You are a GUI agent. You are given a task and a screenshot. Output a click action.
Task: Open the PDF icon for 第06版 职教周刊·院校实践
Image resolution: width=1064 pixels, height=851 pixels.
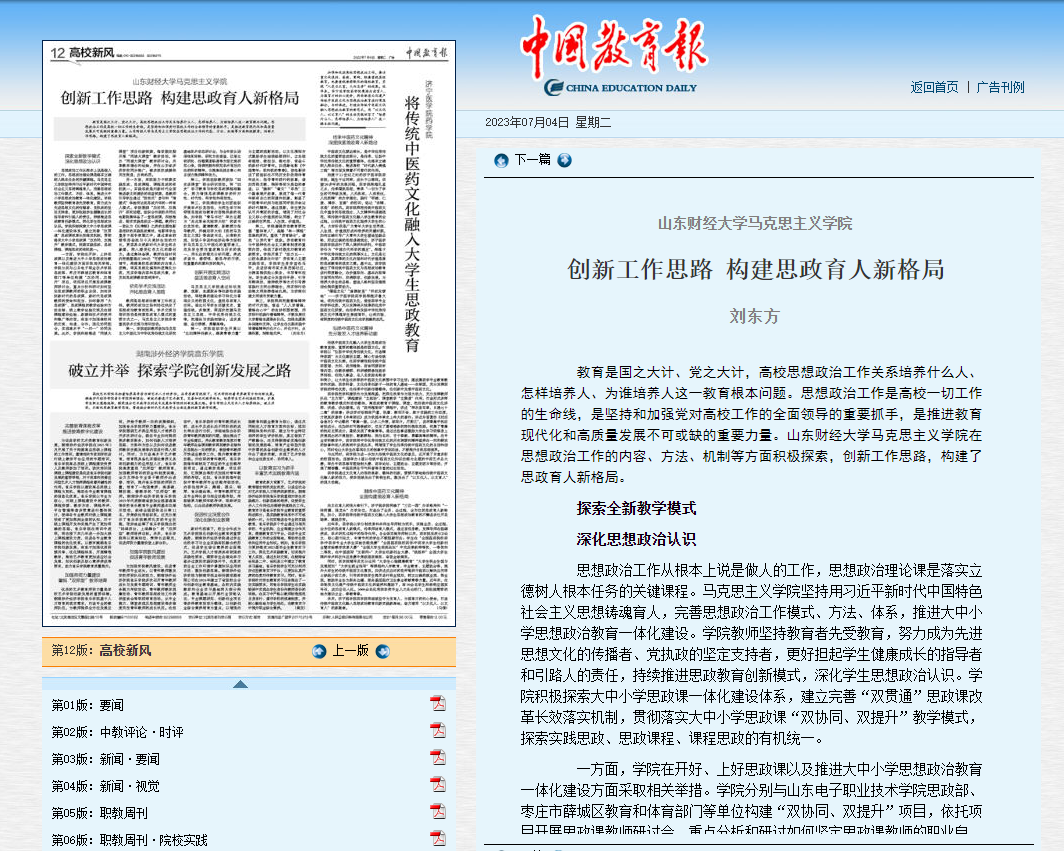[x=437, y=838]
